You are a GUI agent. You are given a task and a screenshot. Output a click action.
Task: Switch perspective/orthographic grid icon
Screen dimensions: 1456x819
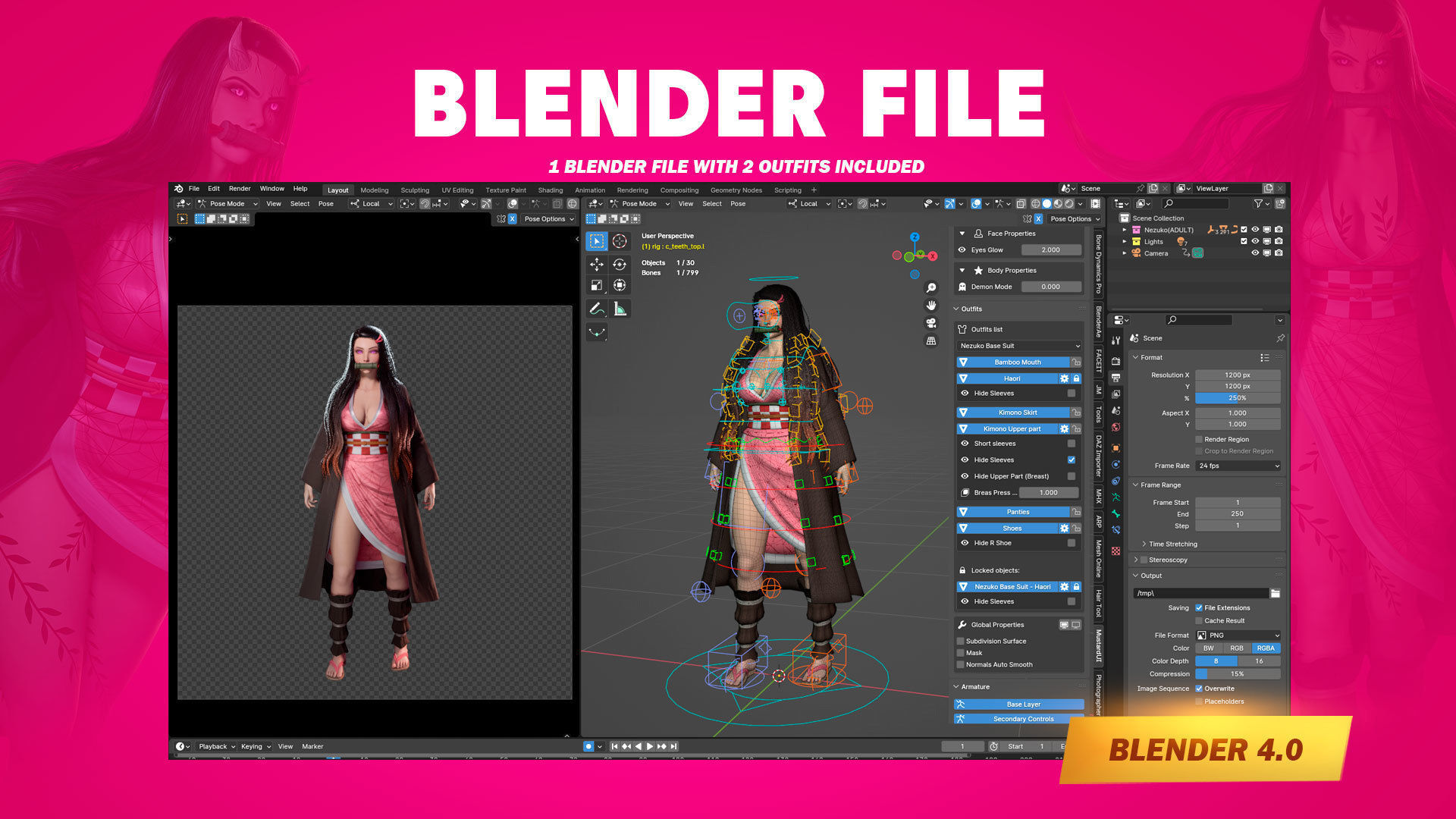point(931,341)
